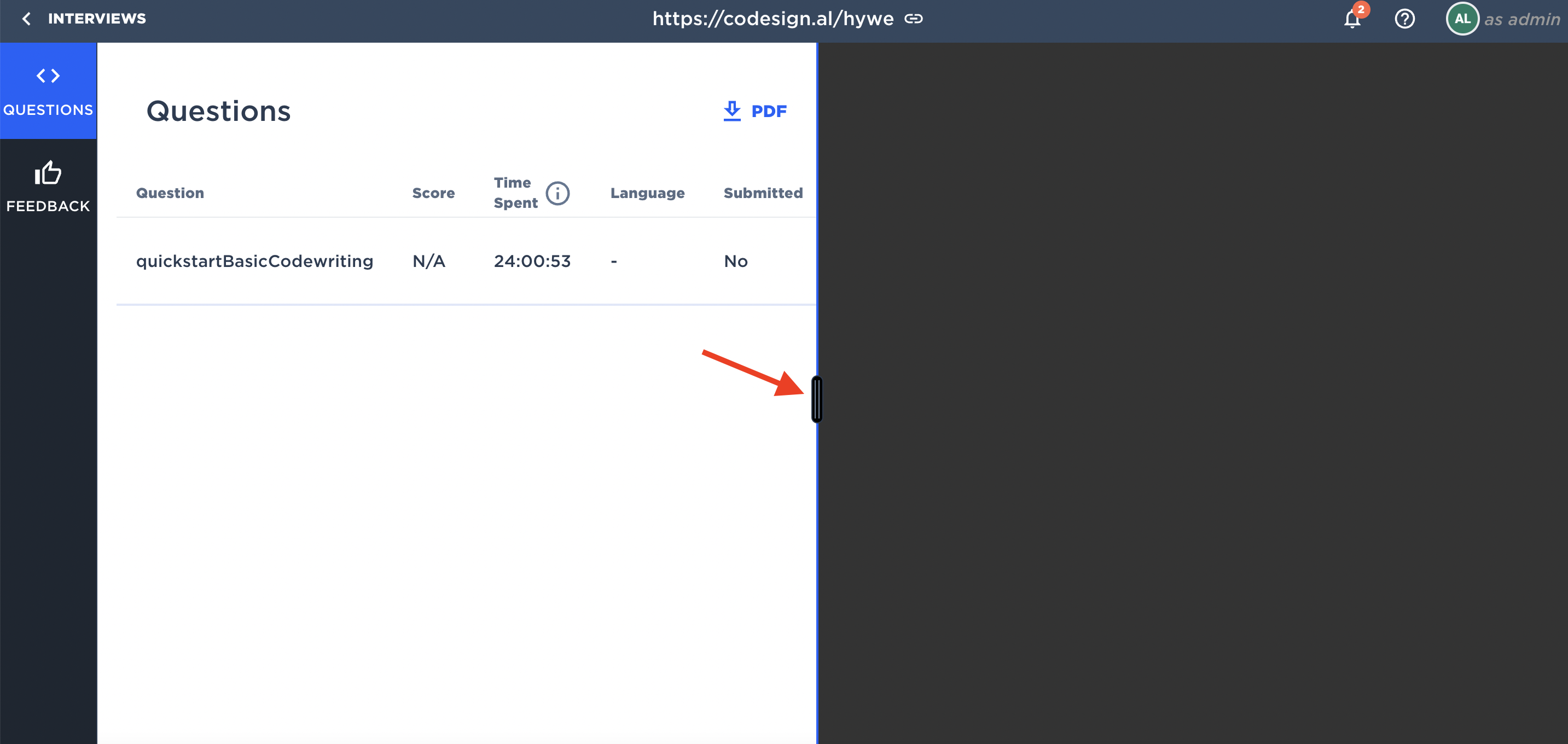Open the help question mark icon
Screen dimensions: 1568x744
click(1404, 19)
